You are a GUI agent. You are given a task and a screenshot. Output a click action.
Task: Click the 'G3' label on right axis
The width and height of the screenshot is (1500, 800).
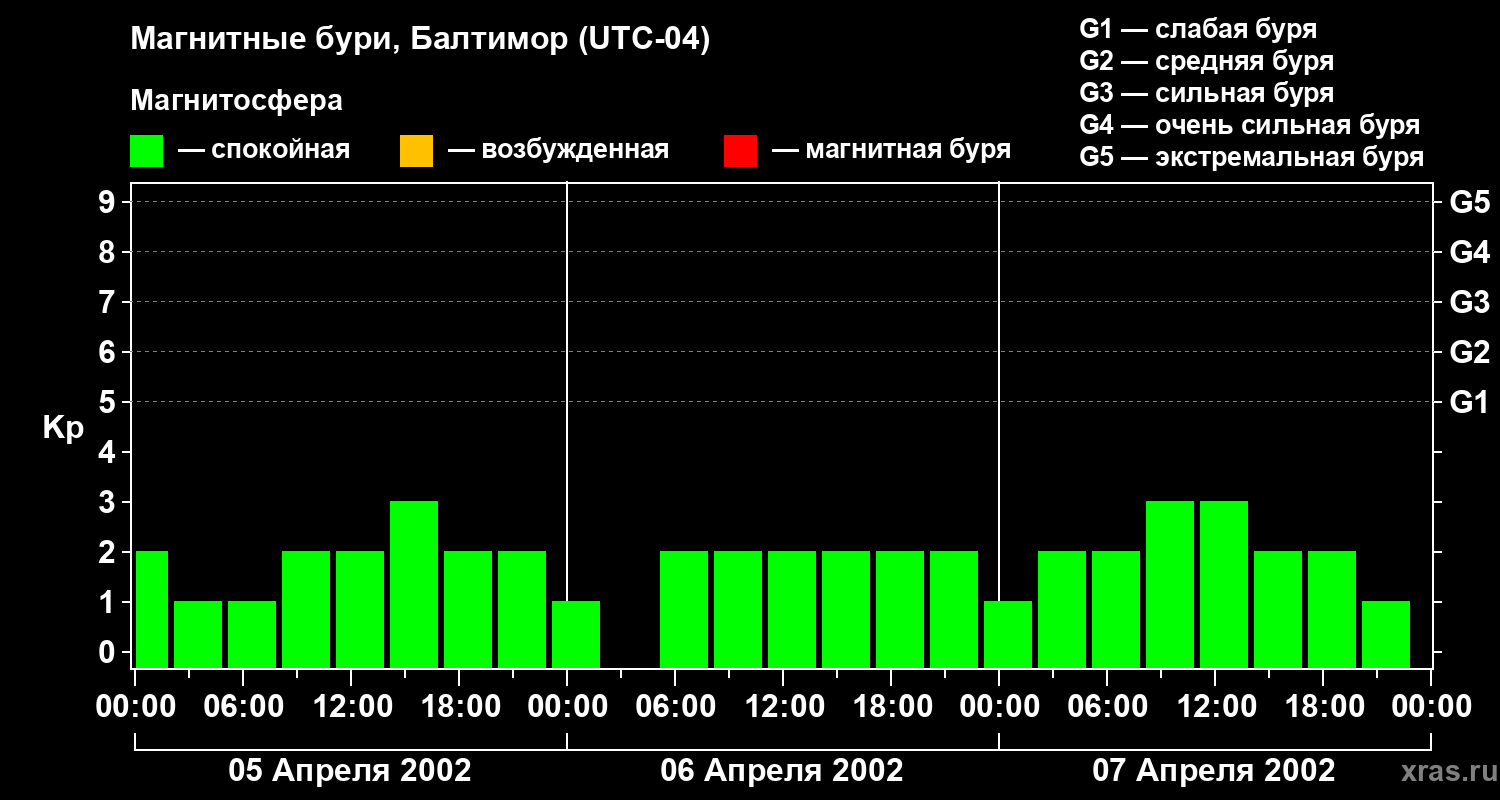click(1469, 302)
